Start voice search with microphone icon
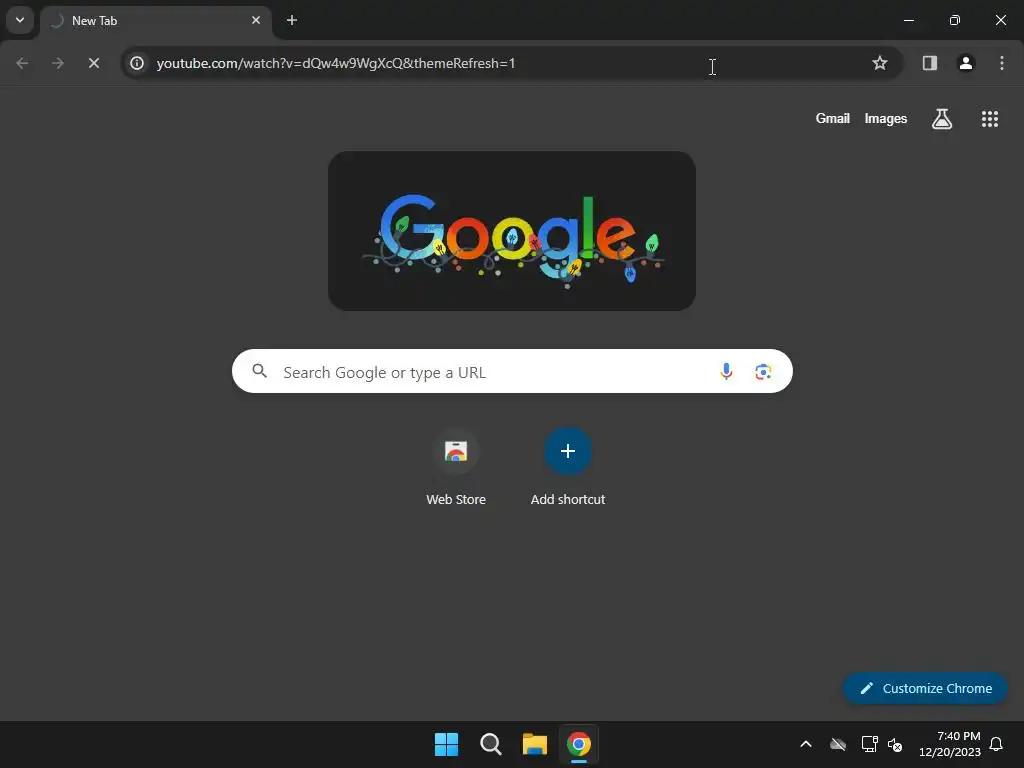This screenshot has height=768, width=1024. click(x=726, y=372)
